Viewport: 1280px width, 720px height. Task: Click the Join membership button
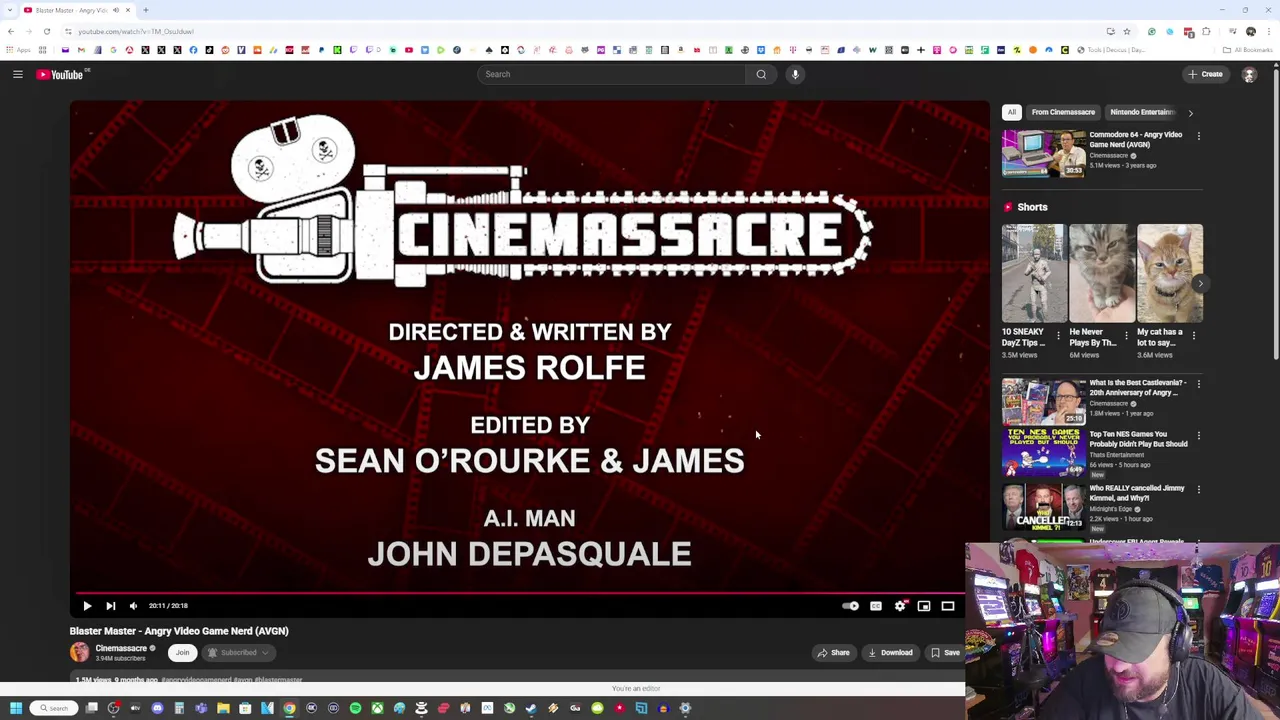coord(182,652)
